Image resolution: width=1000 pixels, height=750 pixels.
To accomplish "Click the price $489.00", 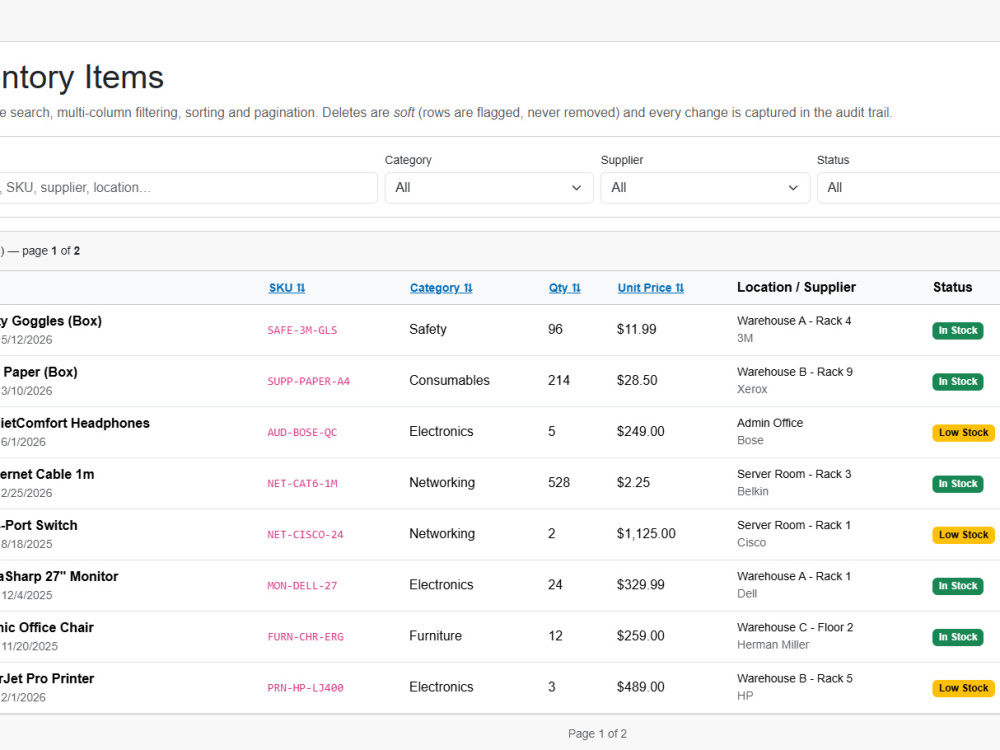I will click(x=640, y=687).
